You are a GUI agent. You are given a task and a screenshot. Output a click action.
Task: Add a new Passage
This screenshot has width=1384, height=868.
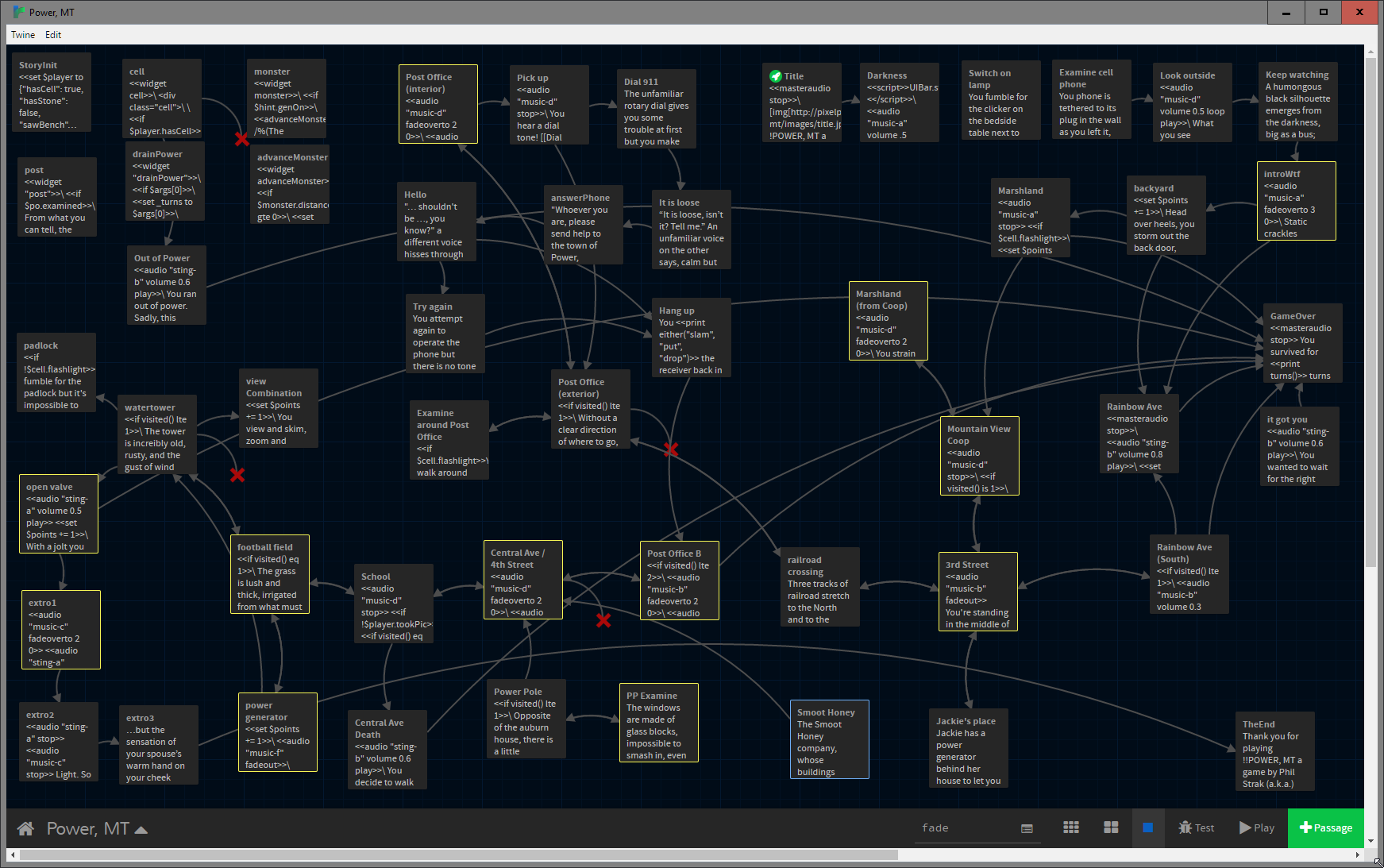(x=1325, y=827)
